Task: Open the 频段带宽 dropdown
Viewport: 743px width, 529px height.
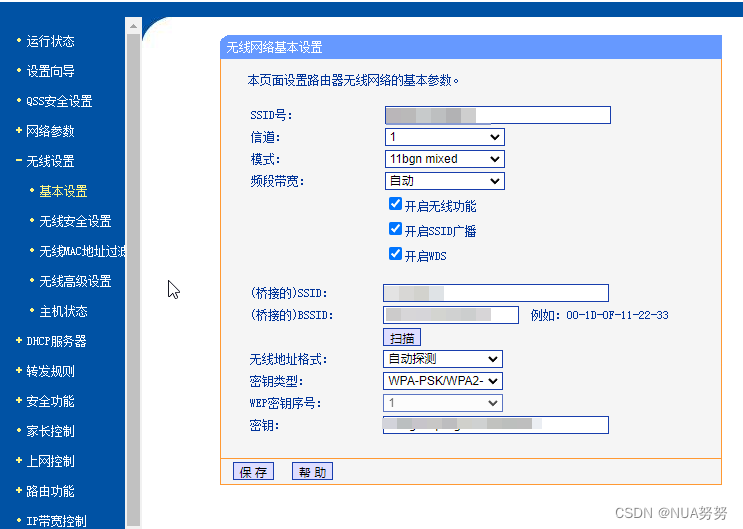Action: click(444, 181)
